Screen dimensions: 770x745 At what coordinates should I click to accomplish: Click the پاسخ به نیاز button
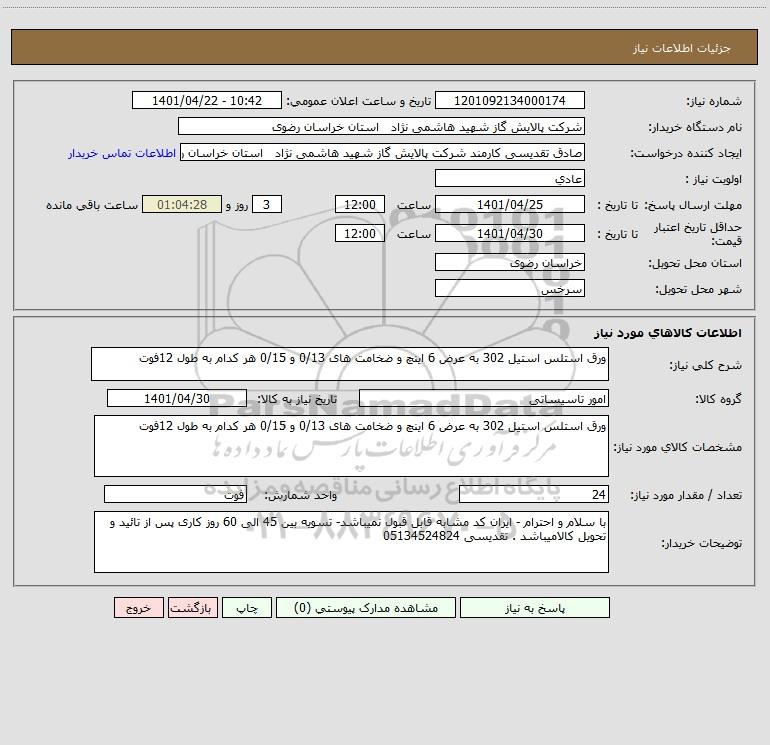pyautogui.click(x=534, y=608)
